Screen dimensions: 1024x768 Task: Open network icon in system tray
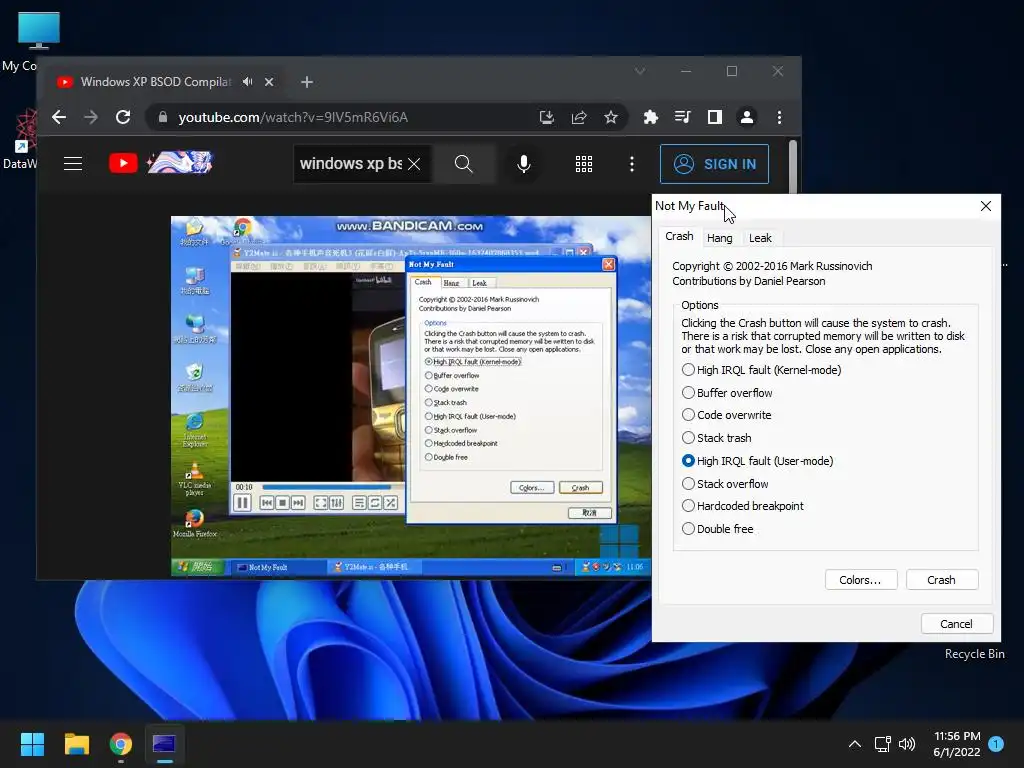click(882, 744)
